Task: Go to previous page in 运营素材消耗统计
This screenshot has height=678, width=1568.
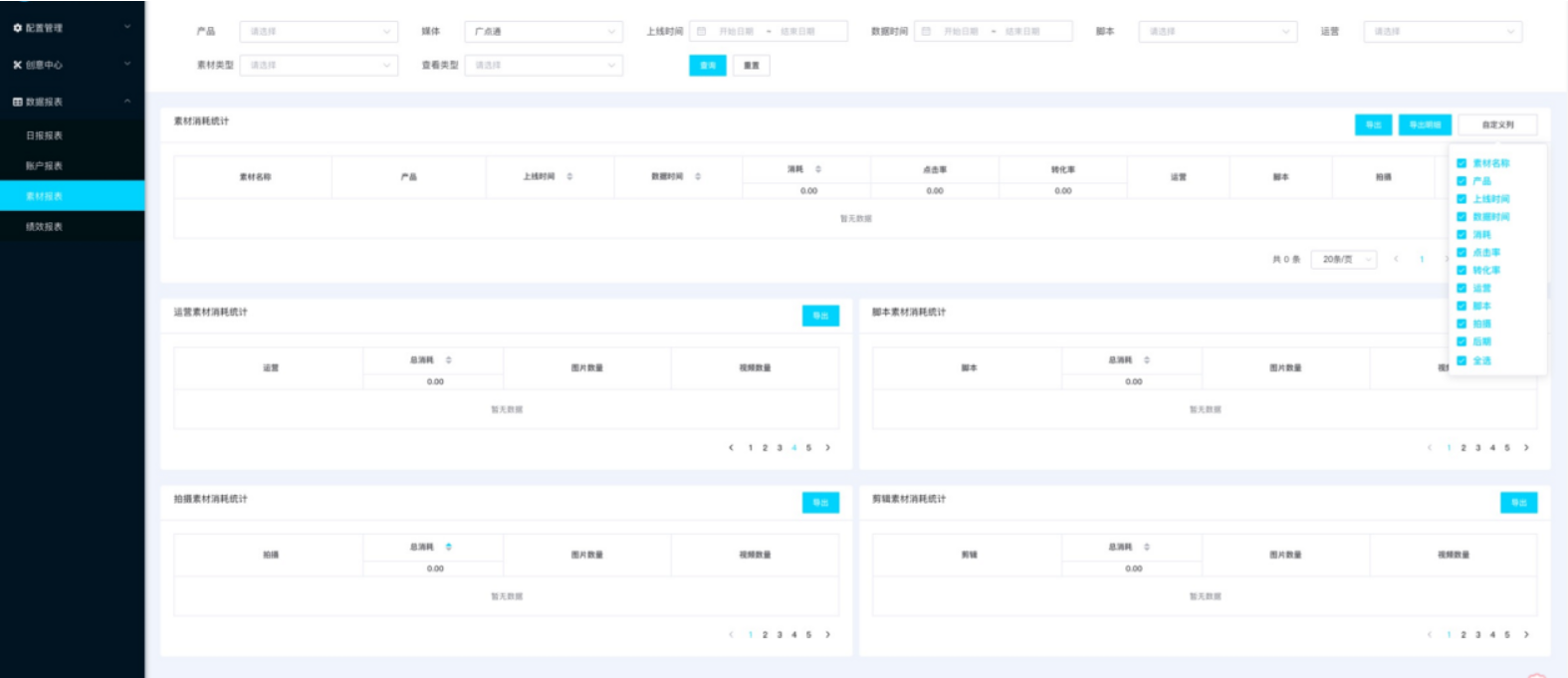Action: point(731,448)
